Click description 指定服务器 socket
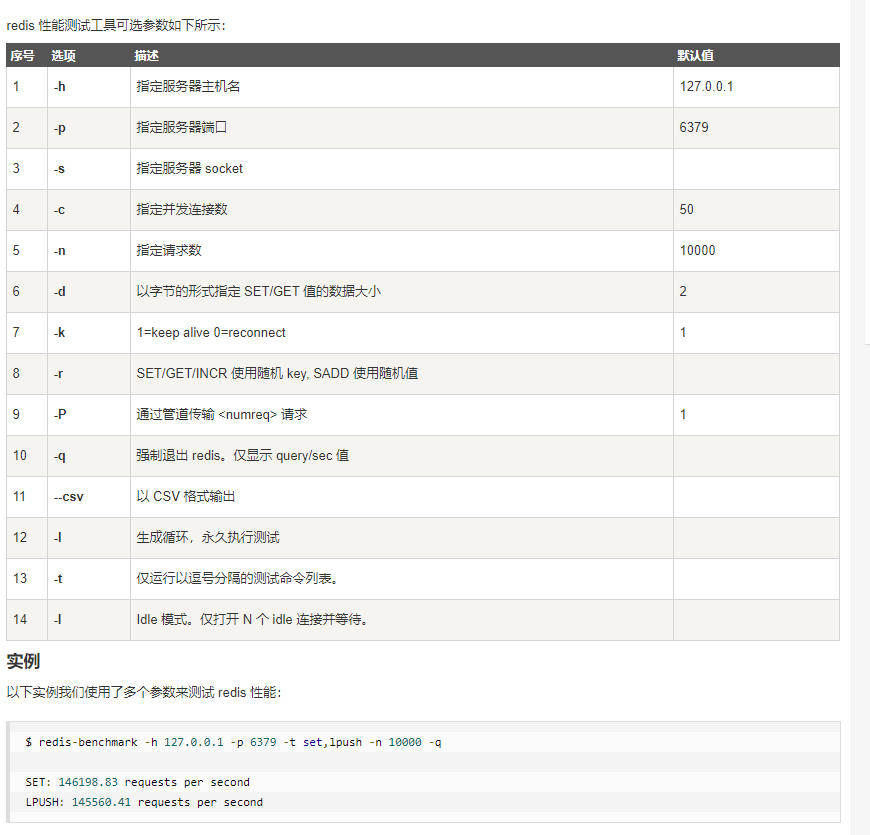Image resolution: width=870 pixels, height=835 pixels. [x=190, y=169]
